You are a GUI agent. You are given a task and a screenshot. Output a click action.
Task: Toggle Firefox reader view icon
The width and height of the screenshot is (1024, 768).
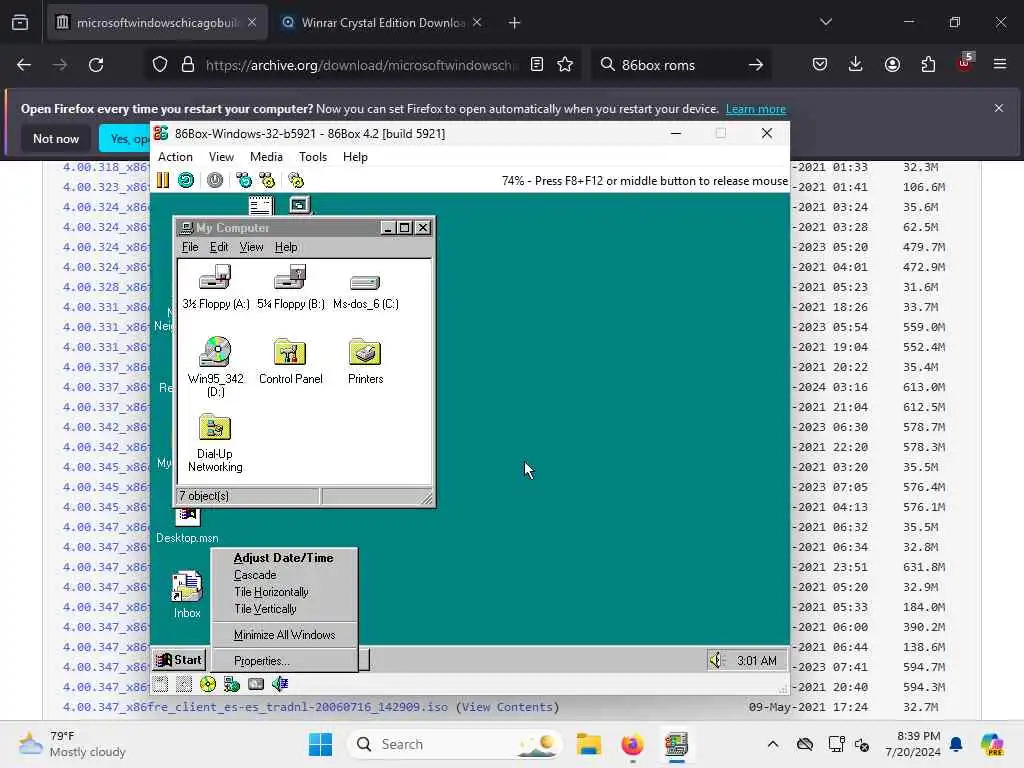click(537, 65)
